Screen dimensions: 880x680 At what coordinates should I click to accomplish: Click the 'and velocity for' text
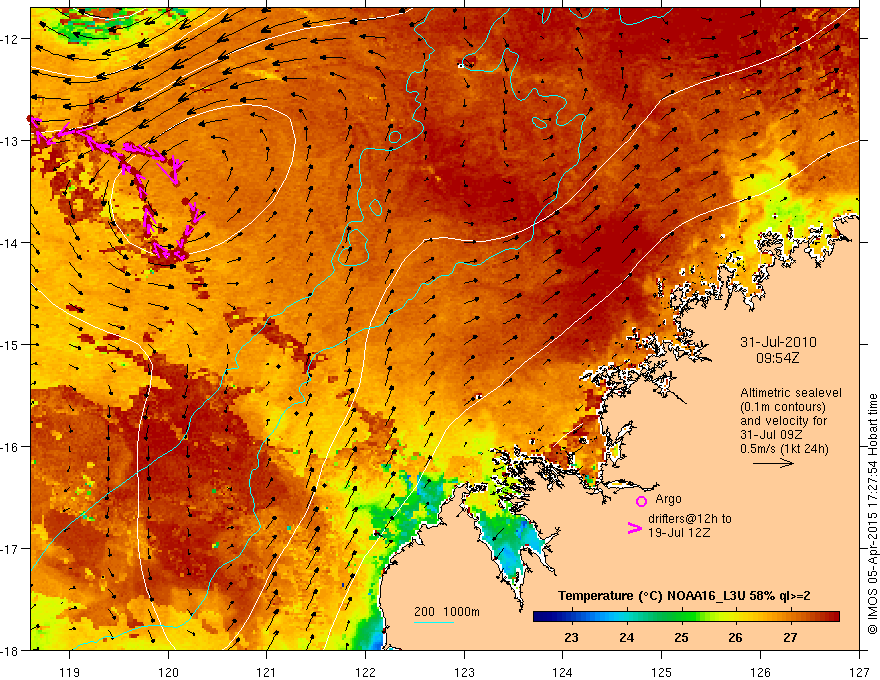783,421
